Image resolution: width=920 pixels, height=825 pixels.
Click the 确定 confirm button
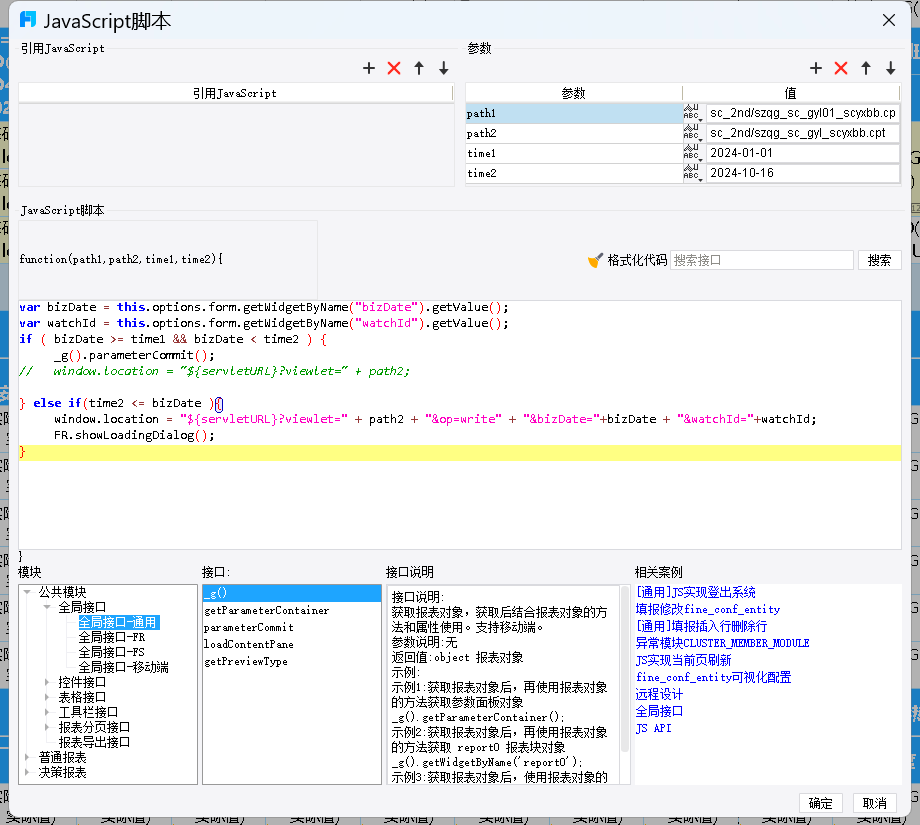pos(820,803)
